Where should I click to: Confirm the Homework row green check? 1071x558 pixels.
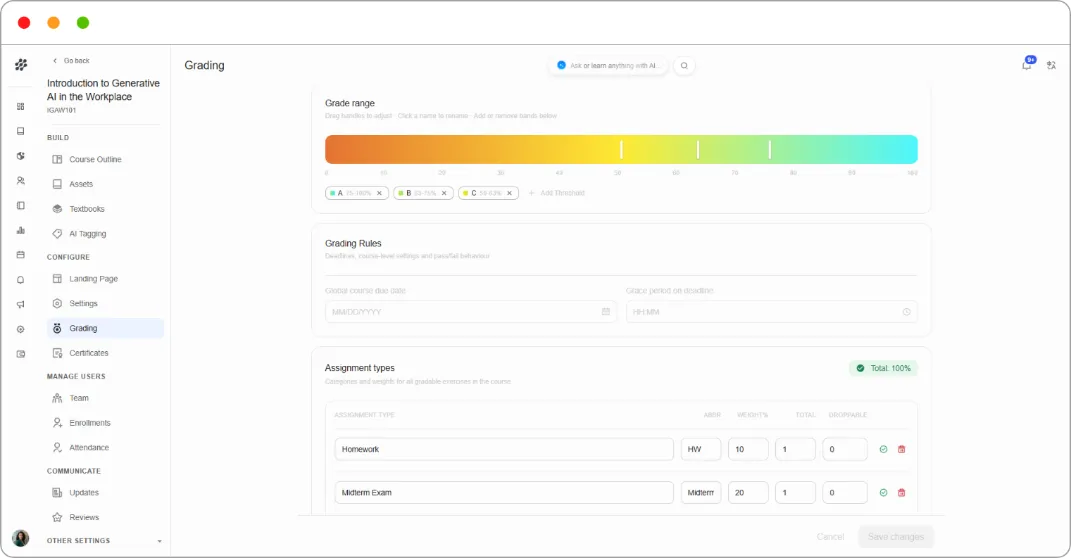coord(883,449)
